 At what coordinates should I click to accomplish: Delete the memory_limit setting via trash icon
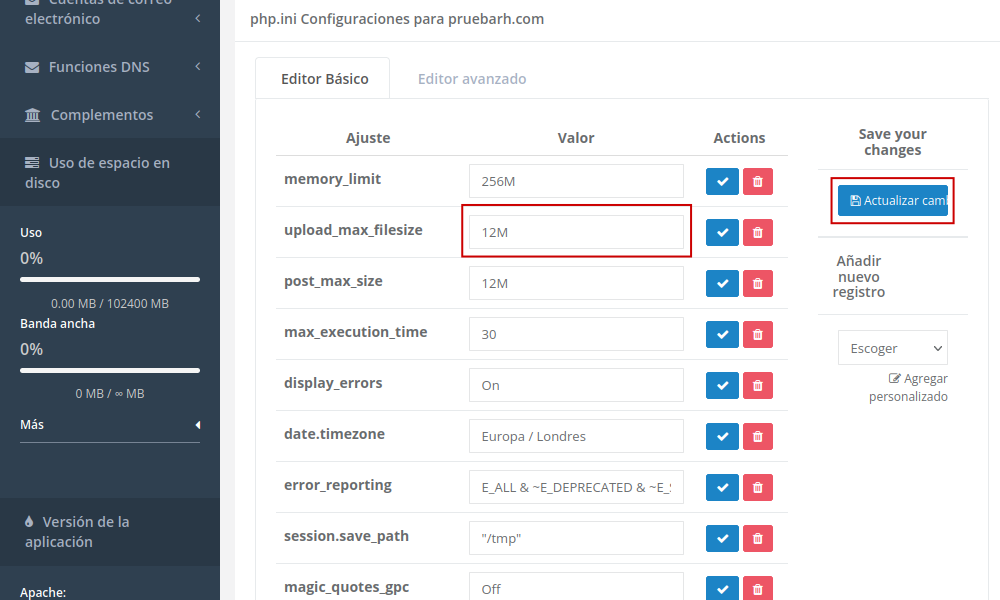[757, 181]
